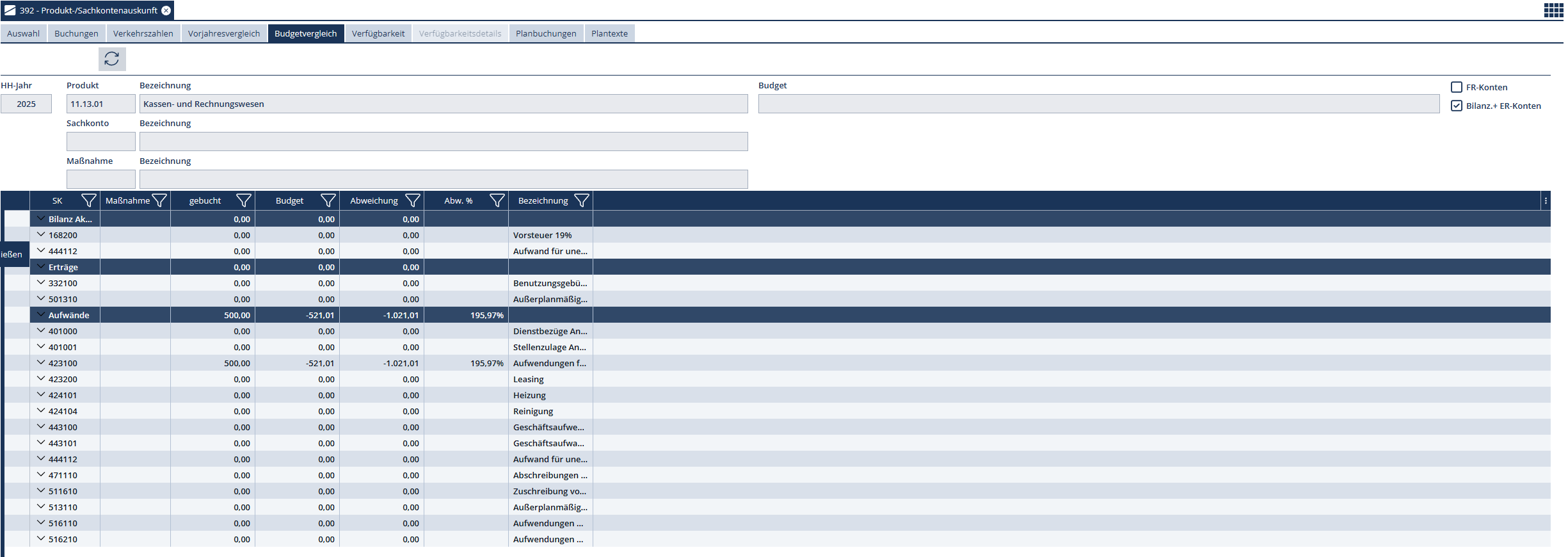
Task: Open the SK column filter
Action: point(88,200)
